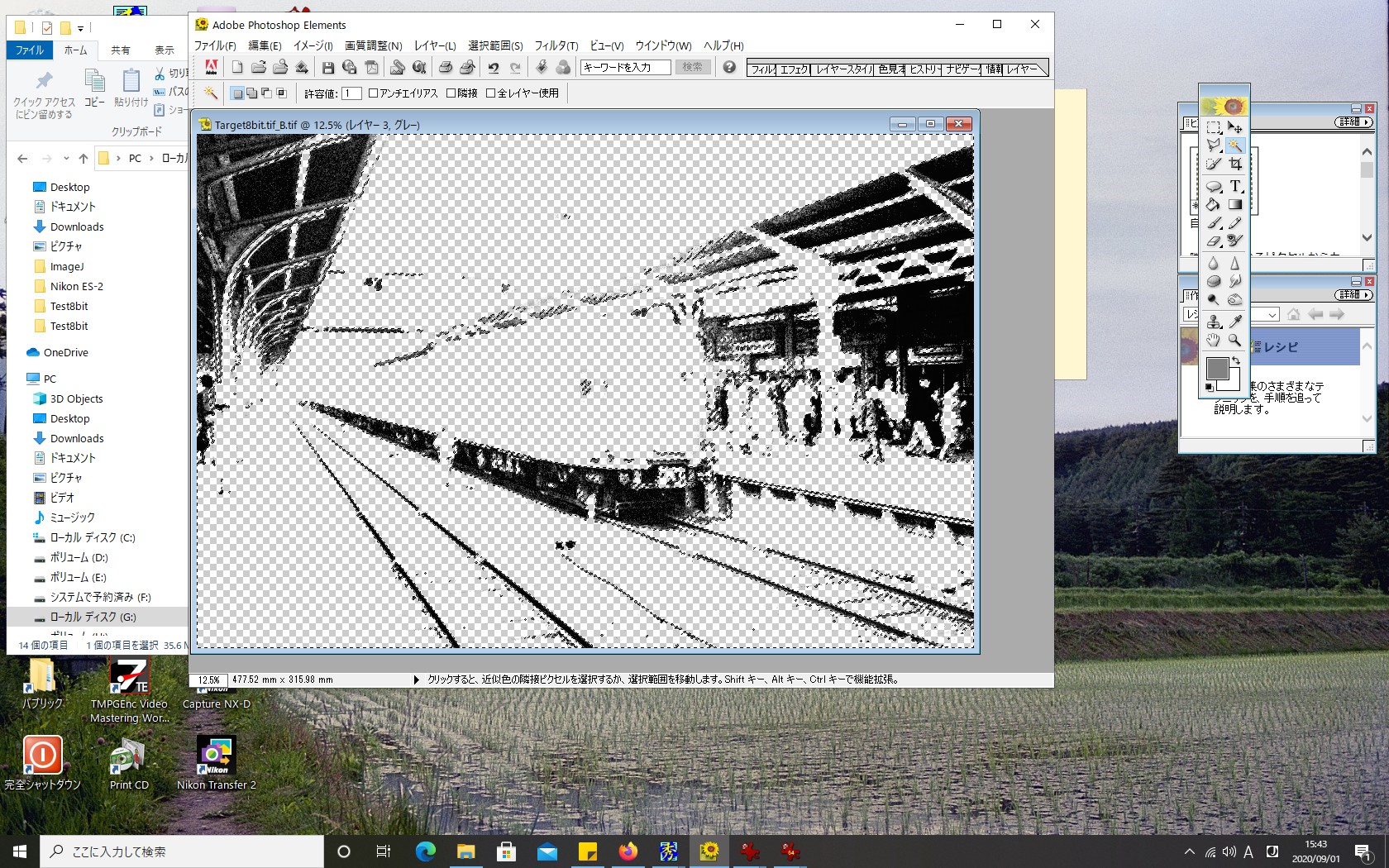This screenshot has width=1389, height=868.
Task: Go up one folder in Explorer
Action: point(84,158)
